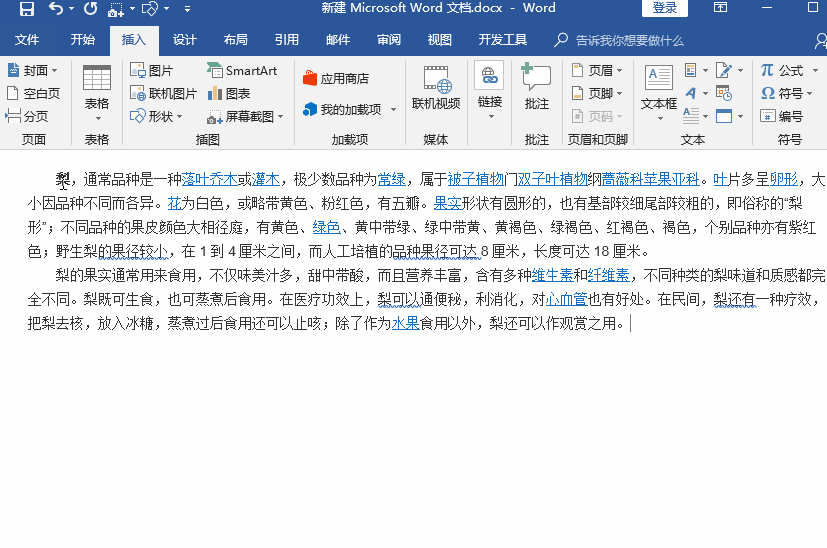The width and height of the screenshot is (827, 548).
Task: Switch to the 设计 tab
Action: coord(185,40)
